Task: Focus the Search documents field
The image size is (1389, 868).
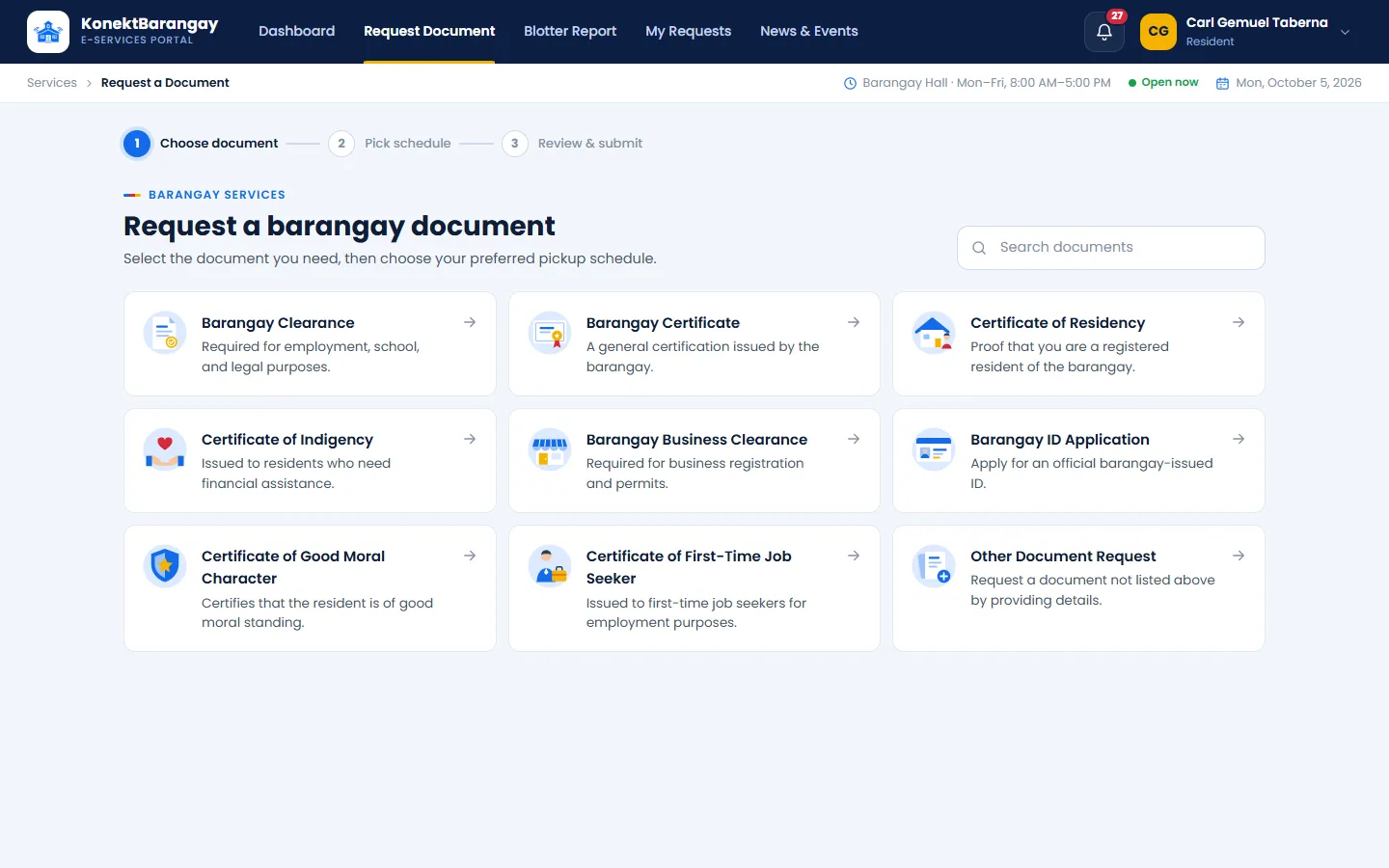Action: pos(1110,248)
